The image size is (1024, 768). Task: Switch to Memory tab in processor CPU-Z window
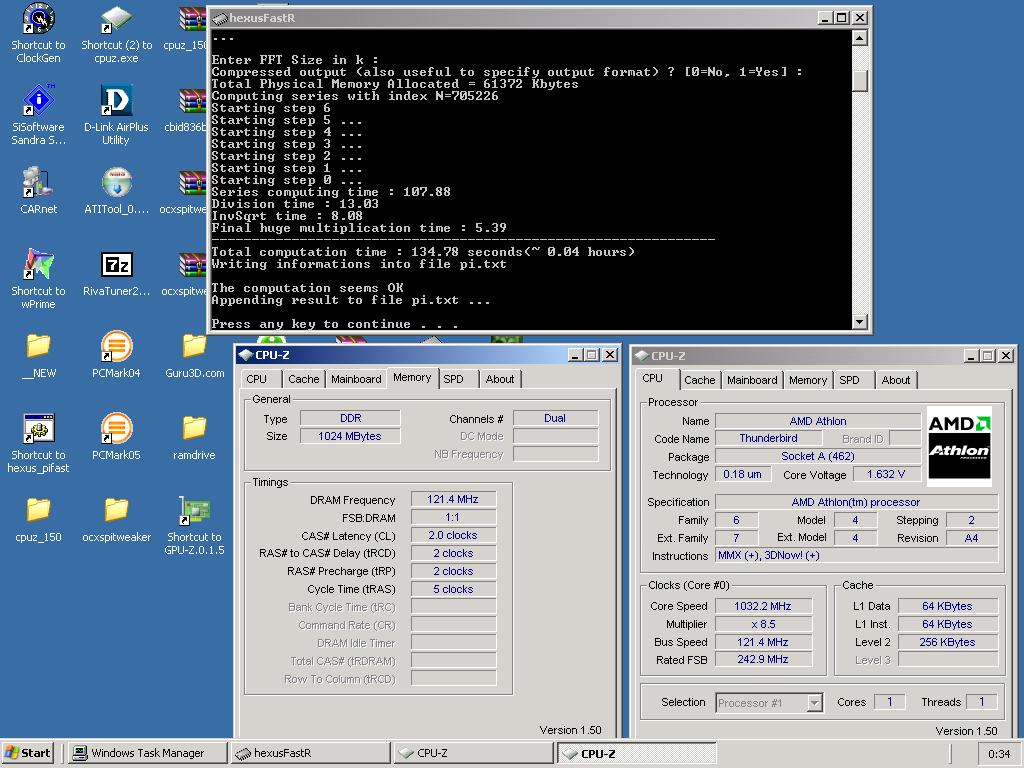tap(808, 380)
